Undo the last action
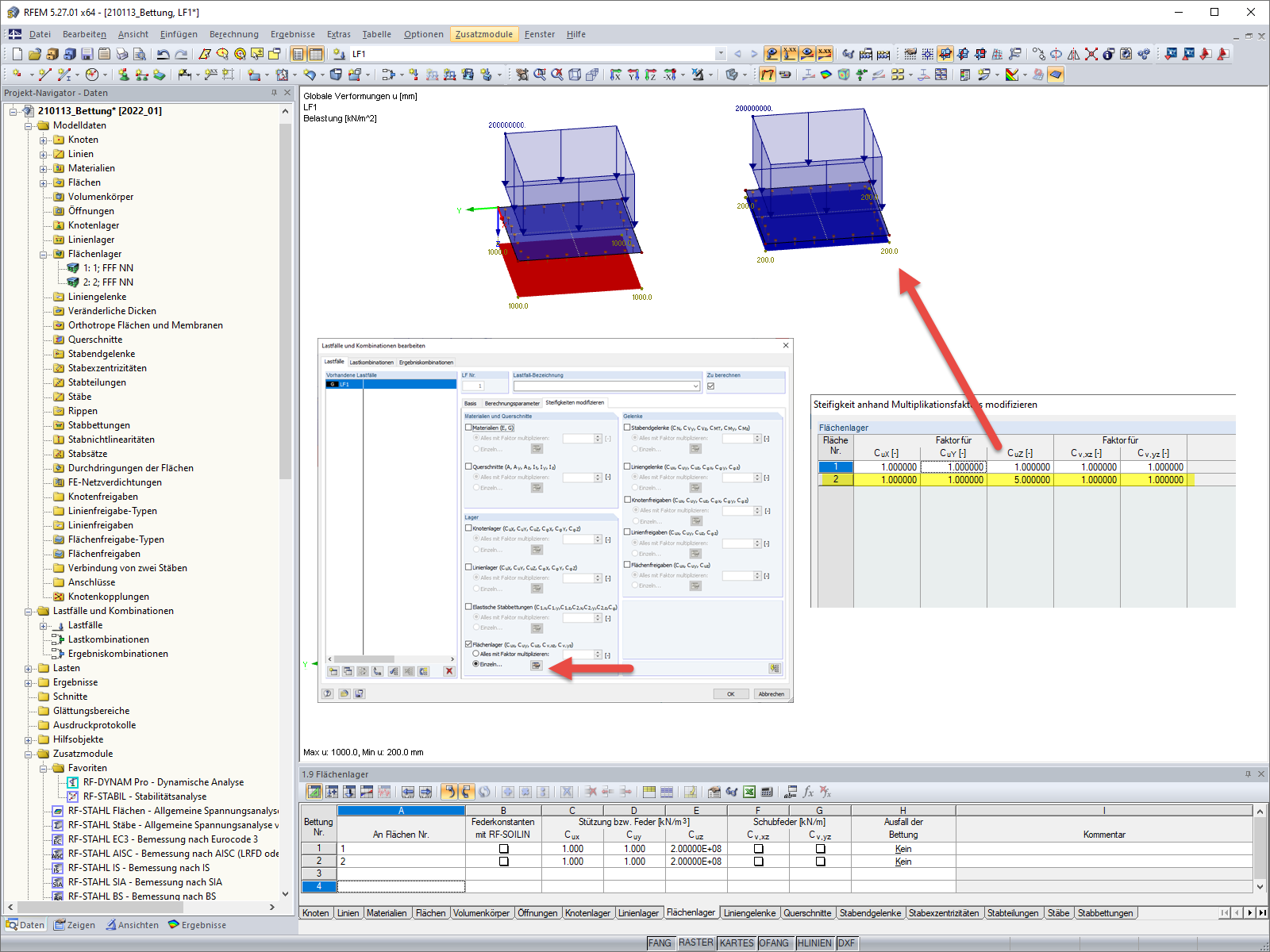 (163, 54)
